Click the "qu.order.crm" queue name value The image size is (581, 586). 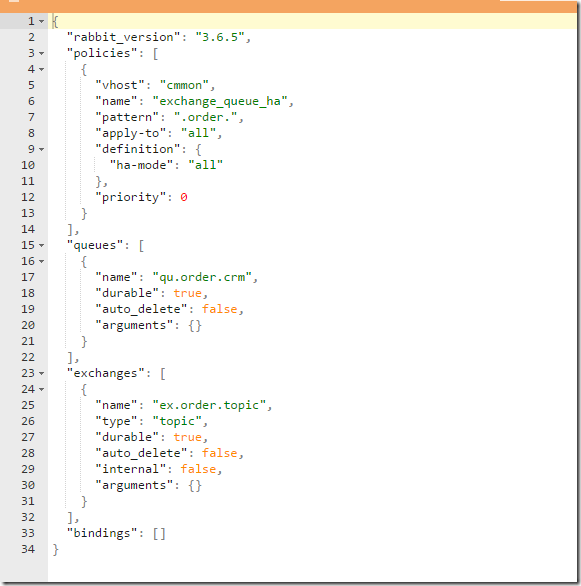(202, 277)
